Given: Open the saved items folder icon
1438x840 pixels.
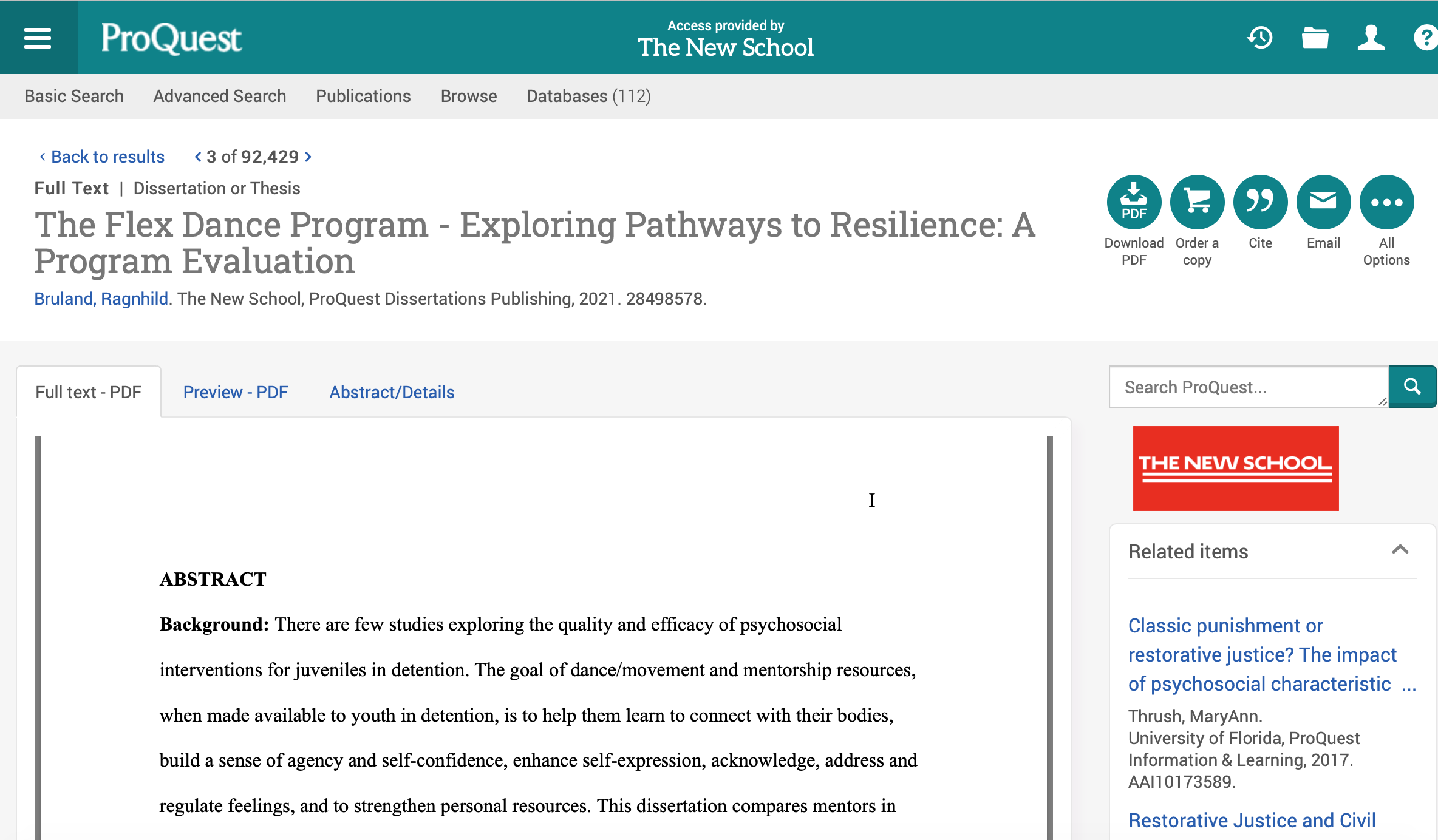Looking at the screenshot, I should (1315, 38).
